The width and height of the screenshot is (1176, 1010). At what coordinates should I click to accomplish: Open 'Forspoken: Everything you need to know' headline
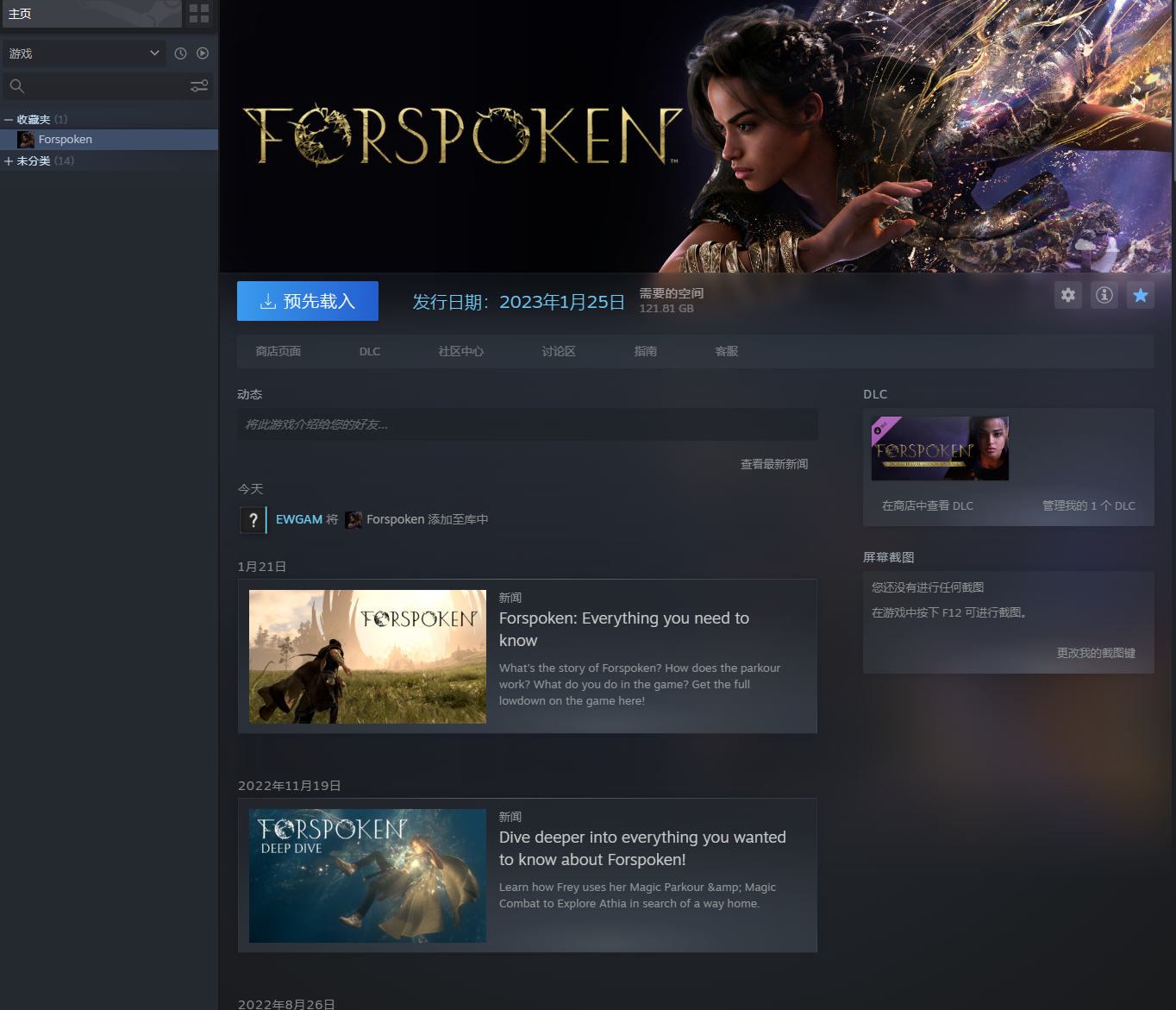(x=624, y=630)
